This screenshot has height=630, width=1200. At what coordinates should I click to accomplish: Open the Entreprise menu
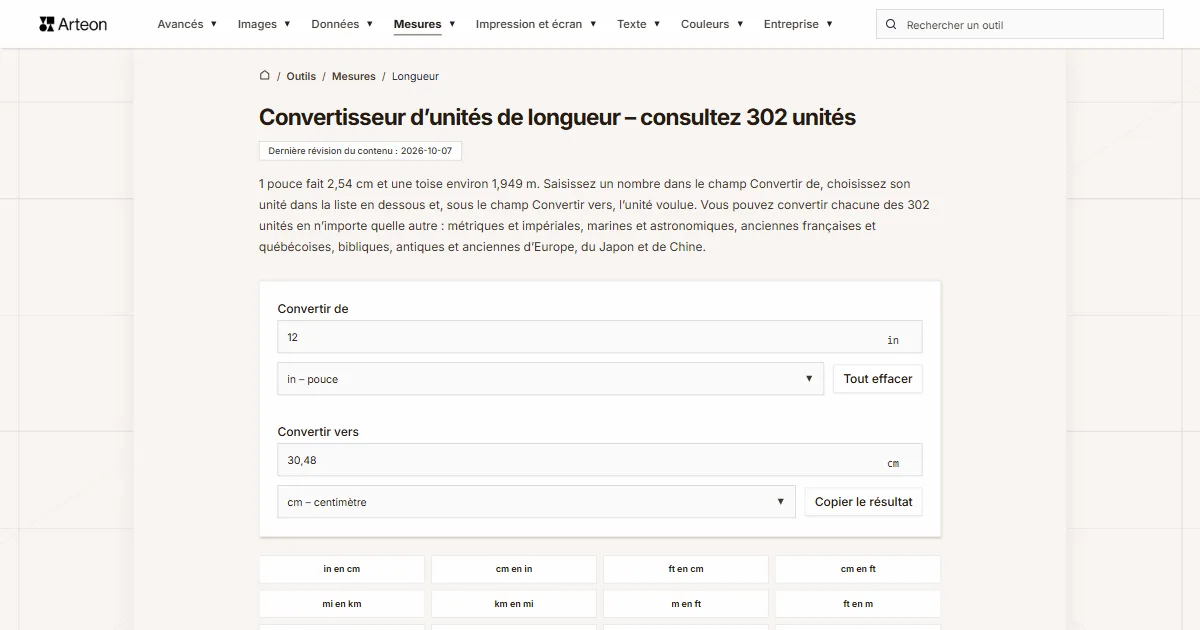pos(798,24)
